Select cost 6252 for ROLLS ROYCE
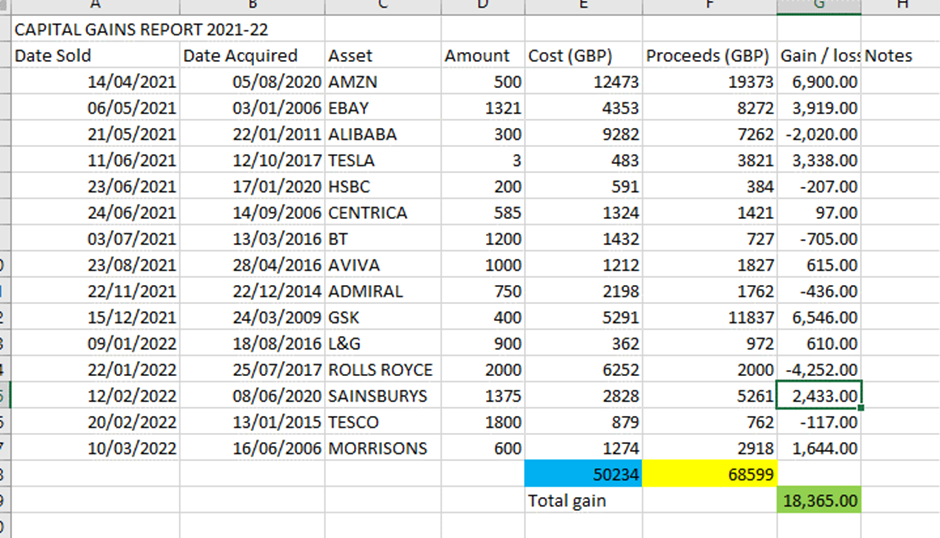Image resolution: width=940 pixels, height=538 pixels. [x=583, y=369]
